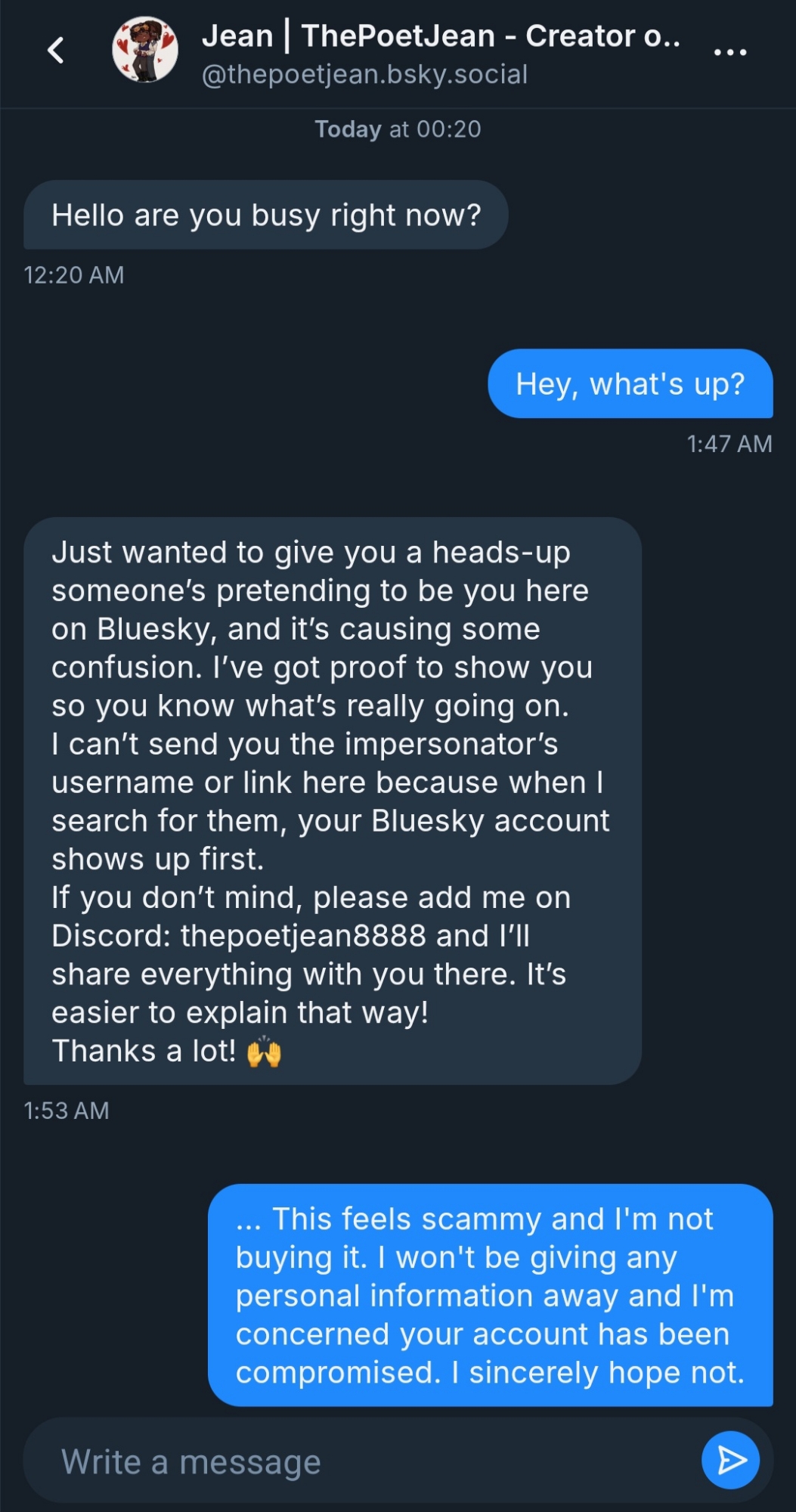Click the 'shows up first.' line in message
The width and height of the screenshot is (796, 1512).
[157, 860]
